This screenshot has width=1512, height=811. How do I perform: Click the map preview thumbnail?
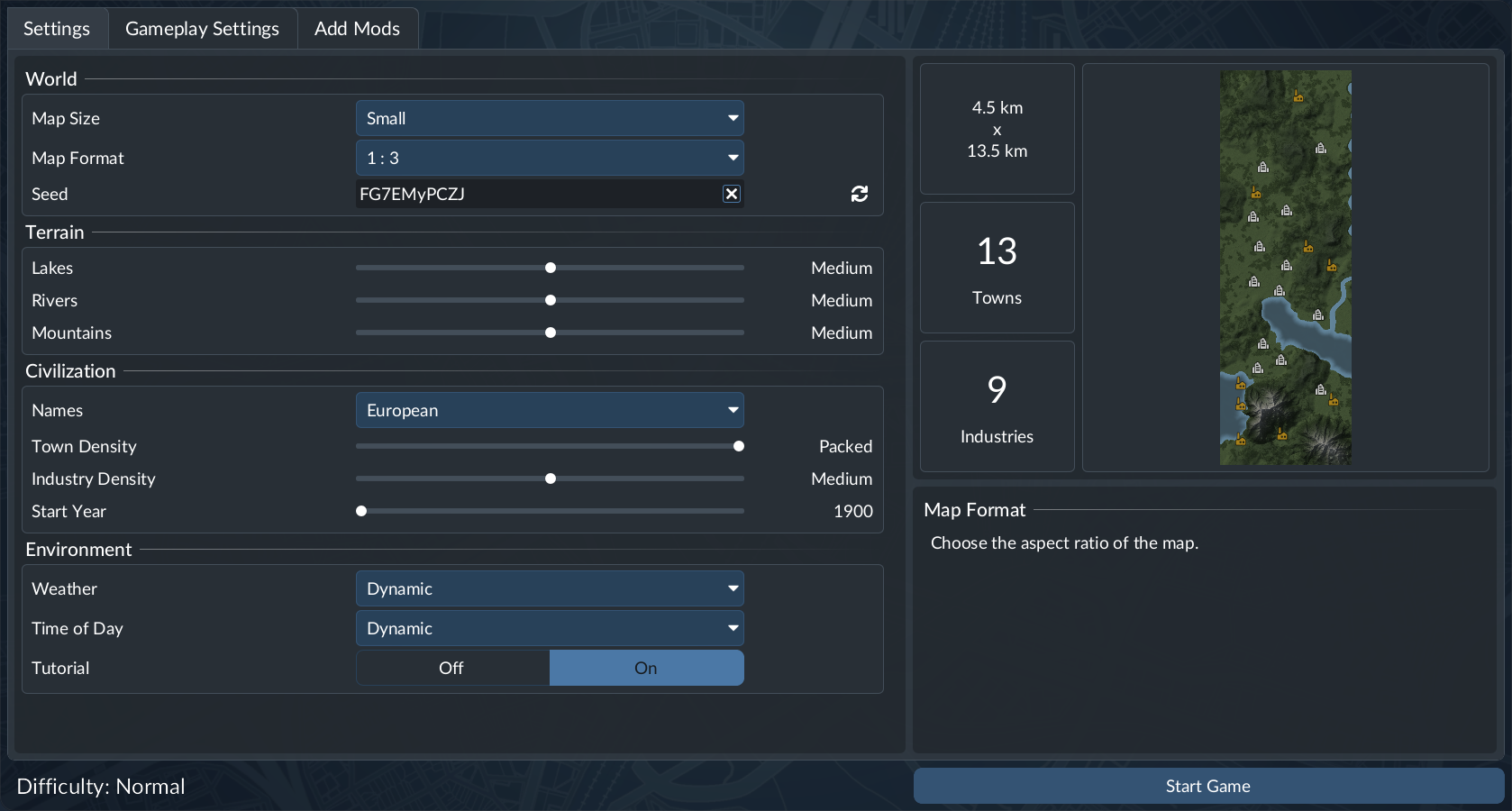[x=1286, y=268]
